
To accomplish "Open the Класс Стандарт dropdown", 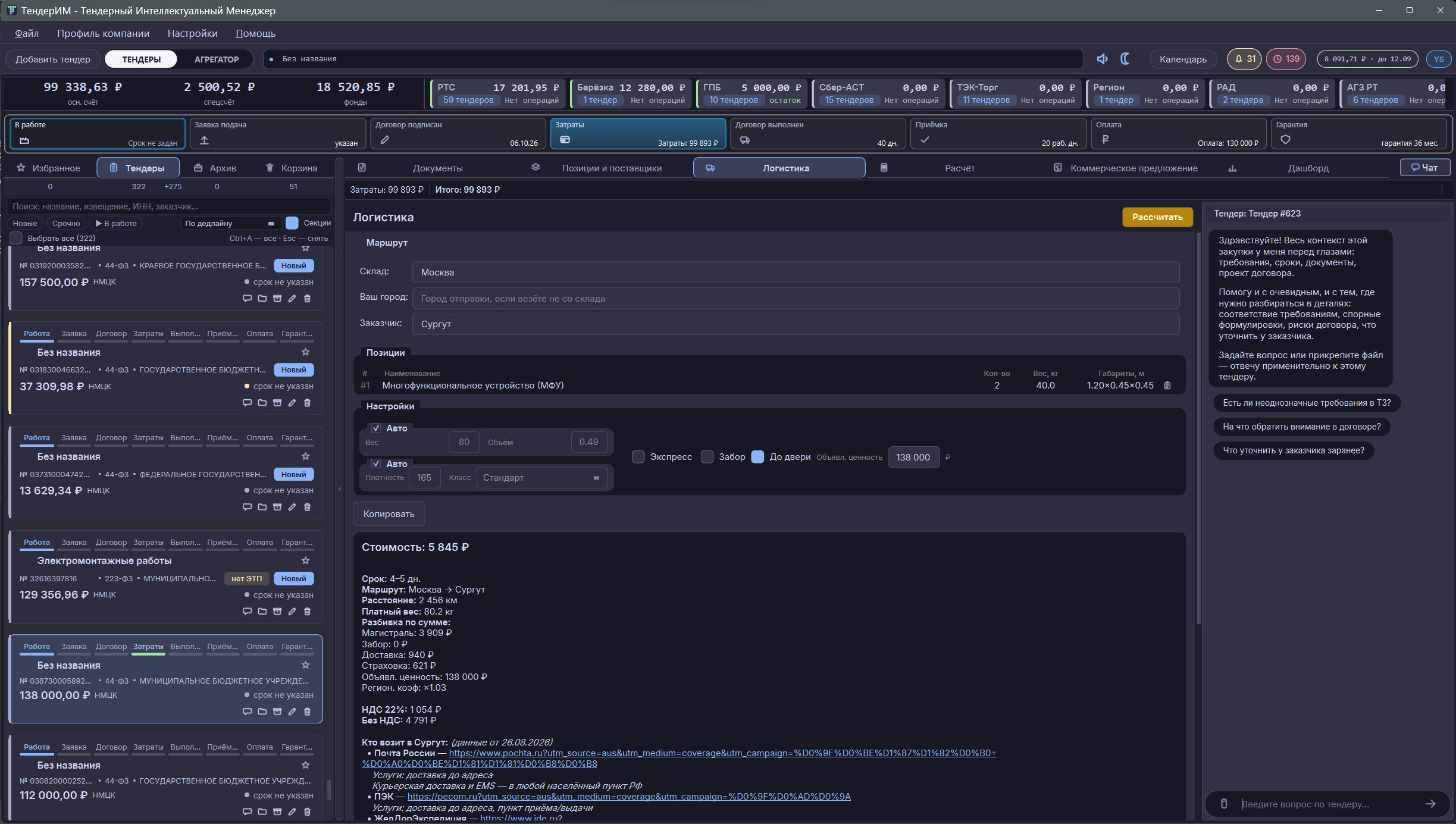I will [541, 478].
